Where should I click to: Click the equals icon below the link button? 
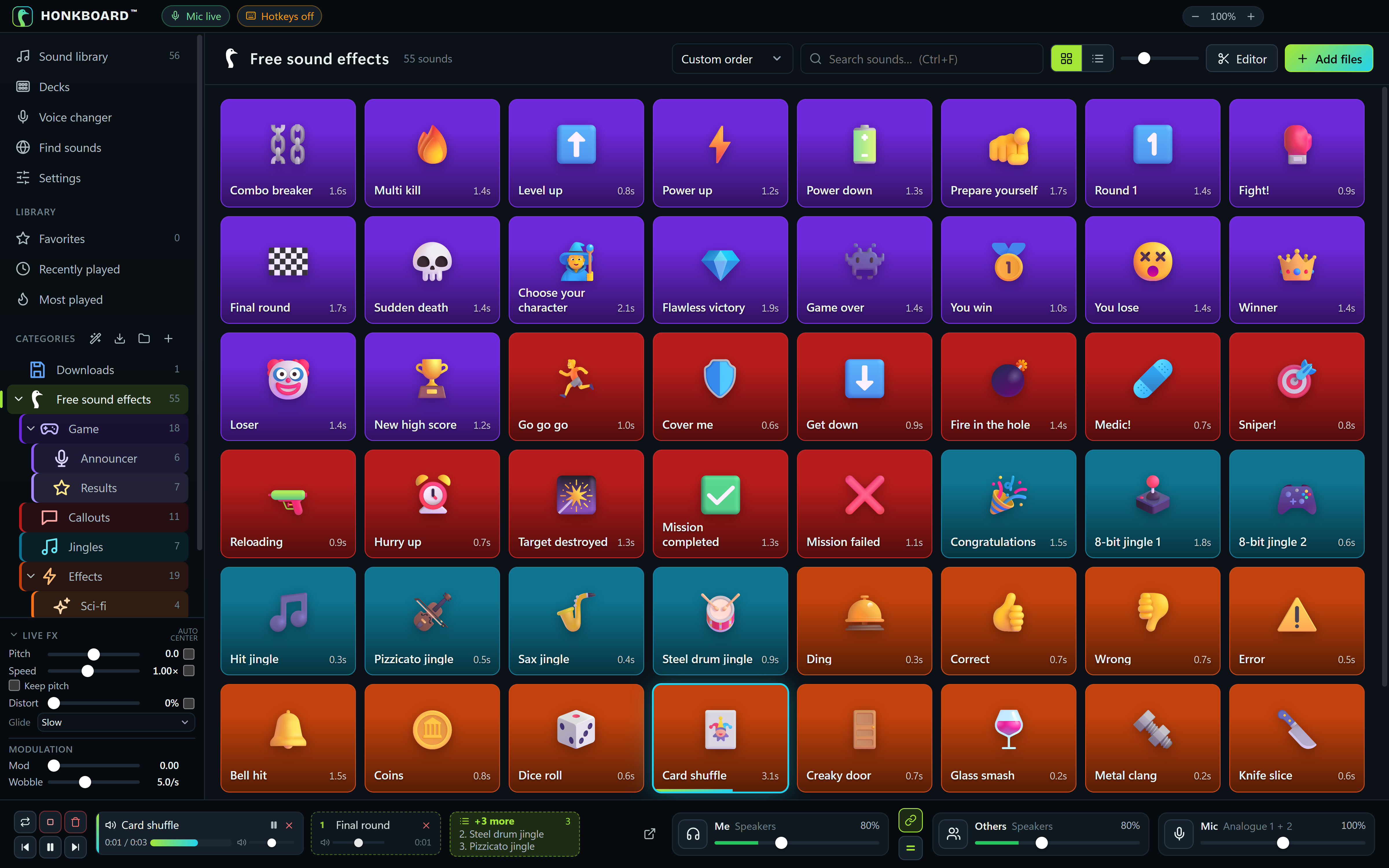[910, 848]
